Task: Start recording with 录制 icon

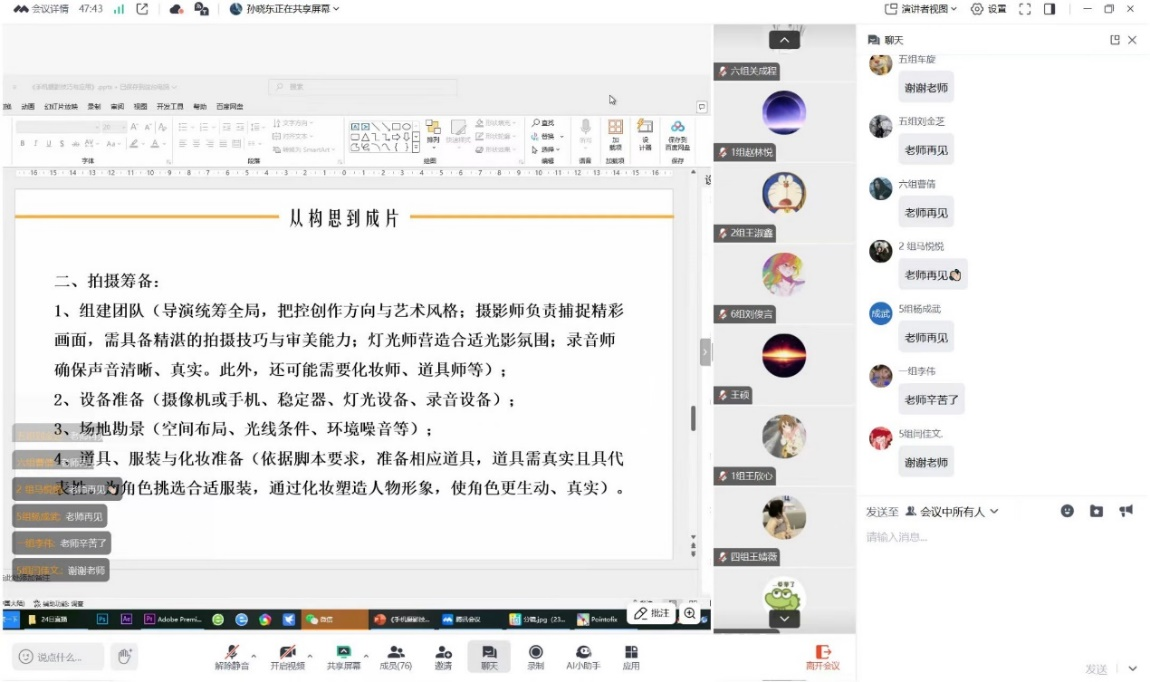Action: [535, 655]
